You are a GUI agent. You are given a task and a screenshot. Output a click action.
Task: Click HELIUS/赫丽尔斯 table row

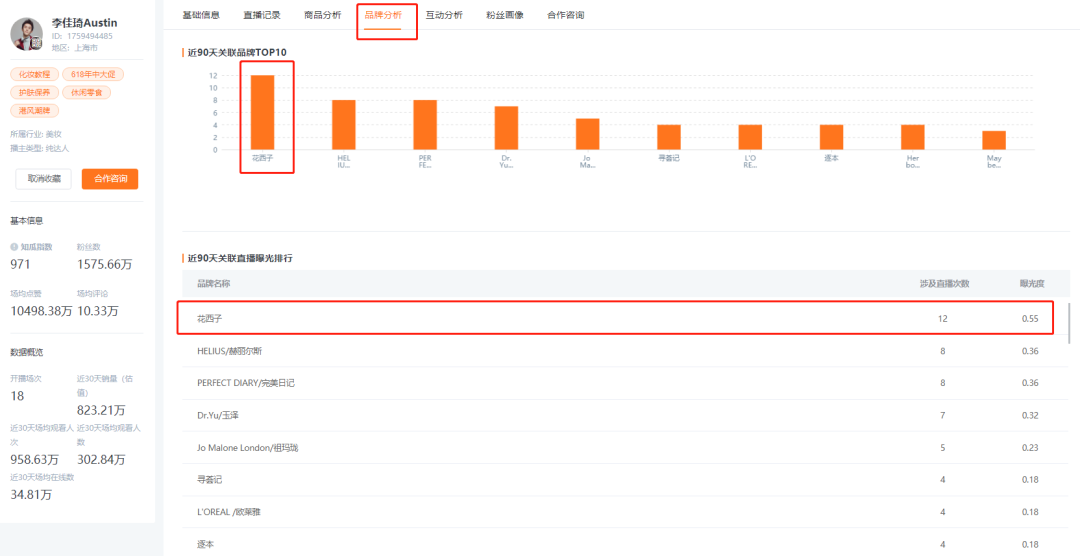[625, 351]
